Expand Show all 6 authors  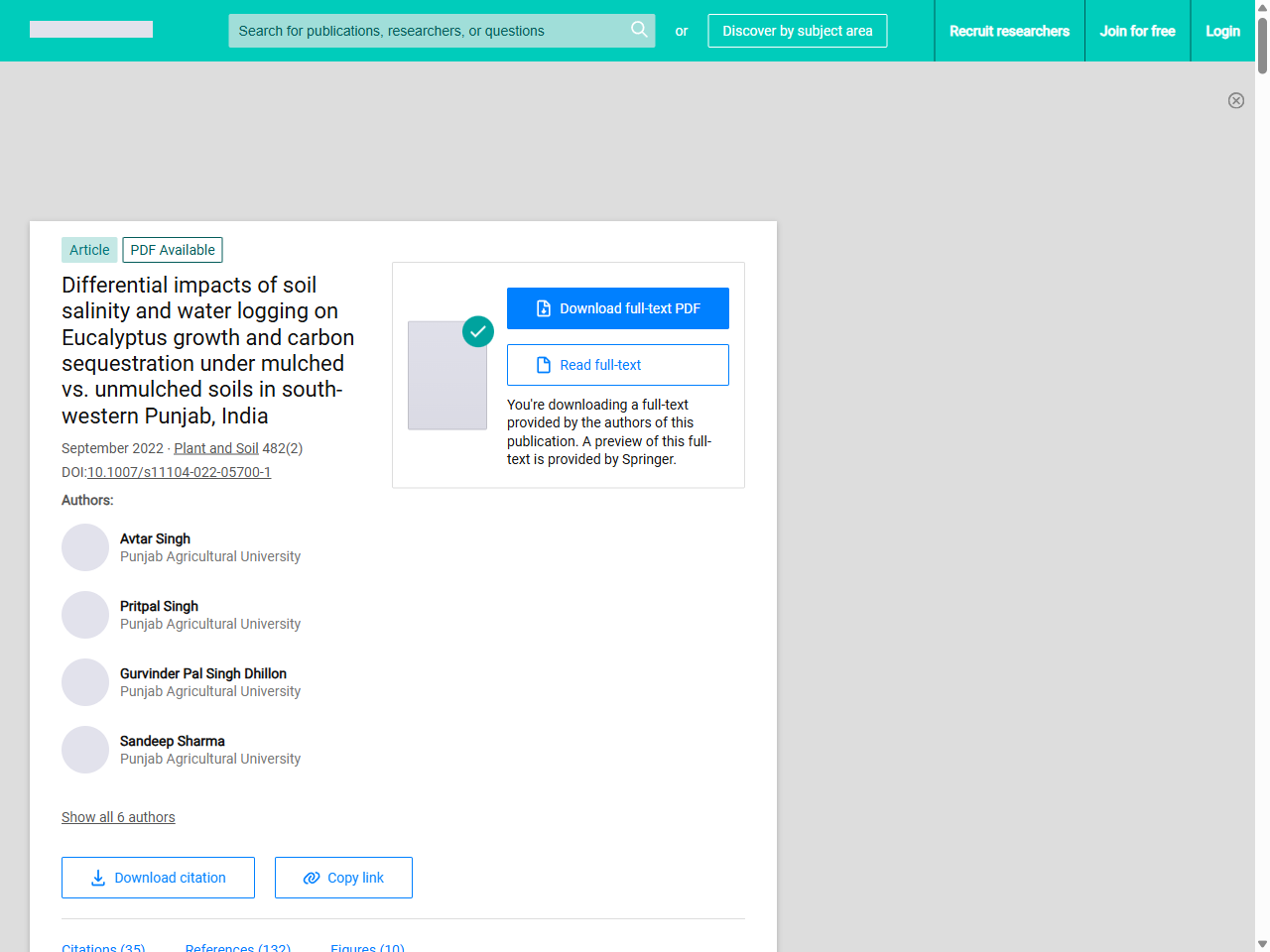point(118,817)
